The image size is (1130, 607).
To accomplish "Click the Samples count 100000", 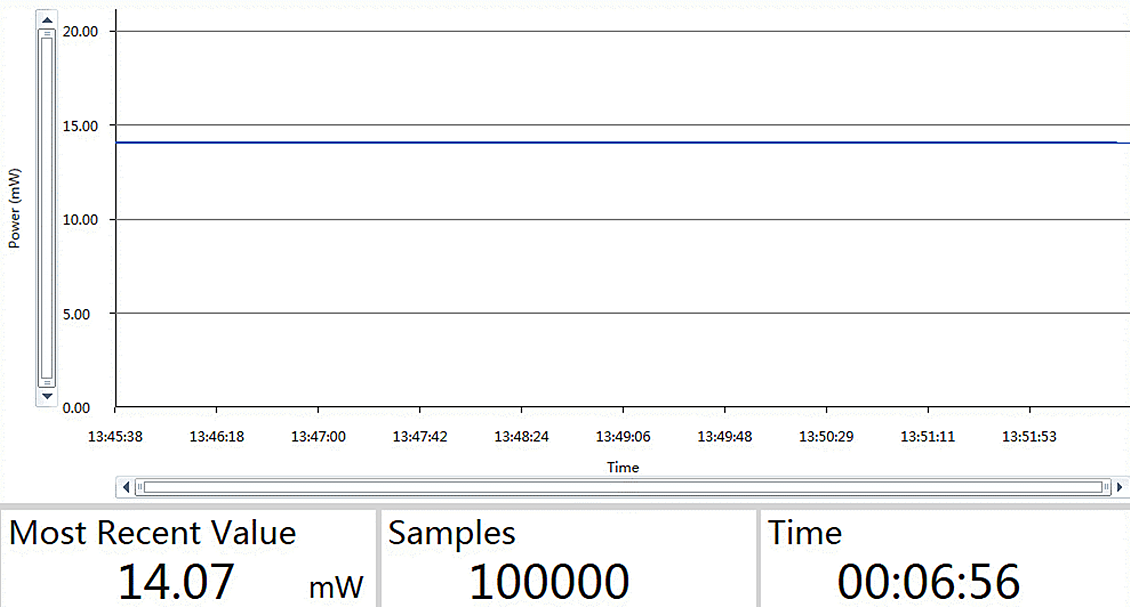I will 550,582.
